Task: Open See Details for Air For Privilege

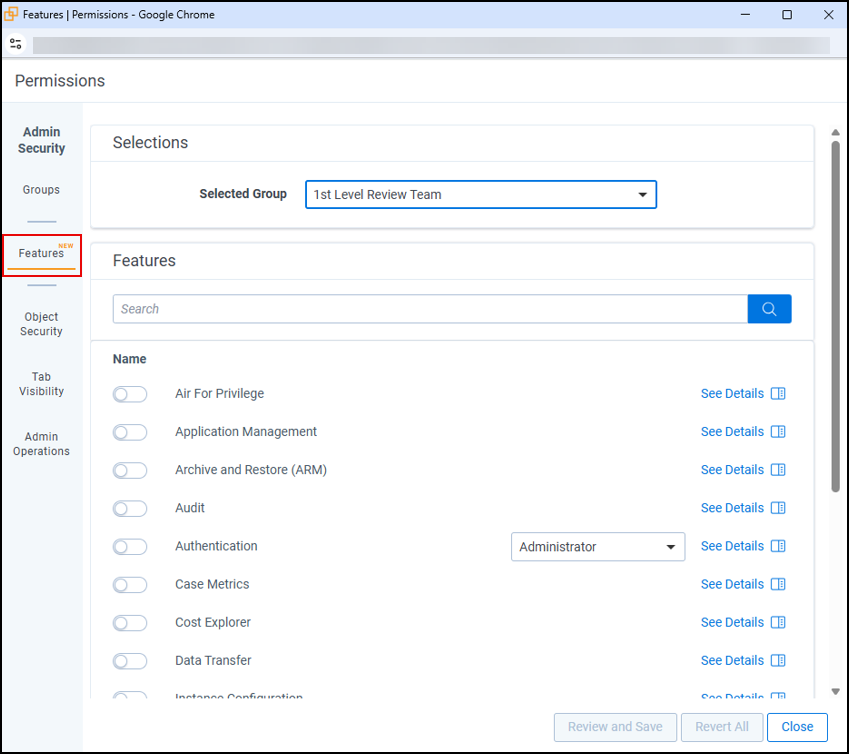Action: [731, 393]
